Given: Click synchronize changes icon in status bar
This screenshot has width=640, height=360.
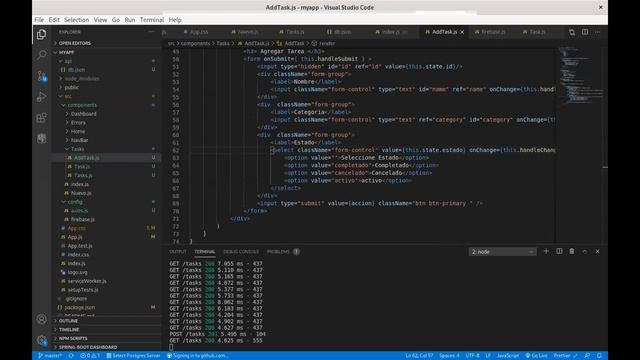Looking at the screenshot, I should [x=71, y=356].
